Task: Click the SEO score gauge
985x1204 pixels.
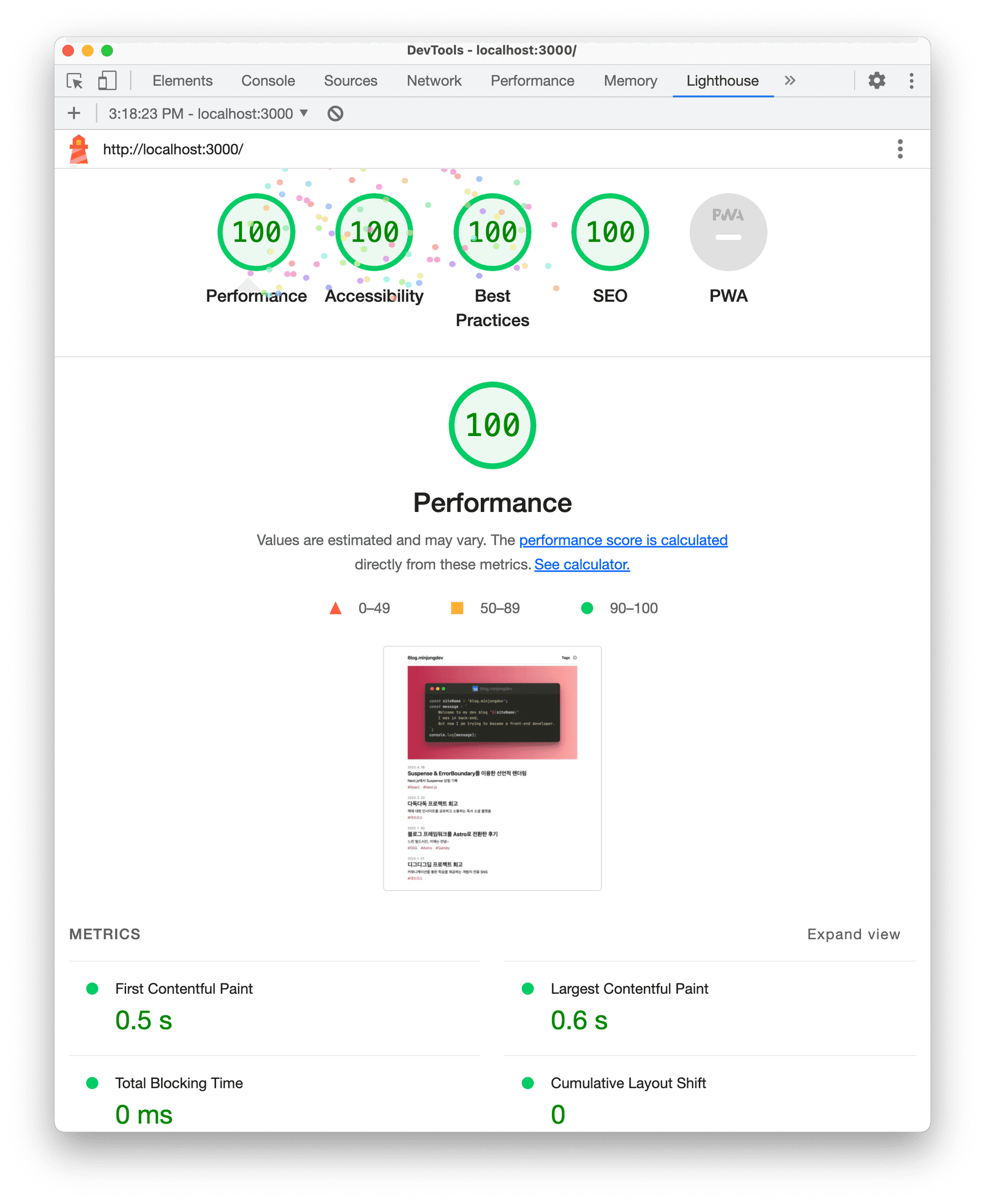Action: pyautogui.click(x=610, y=232)
